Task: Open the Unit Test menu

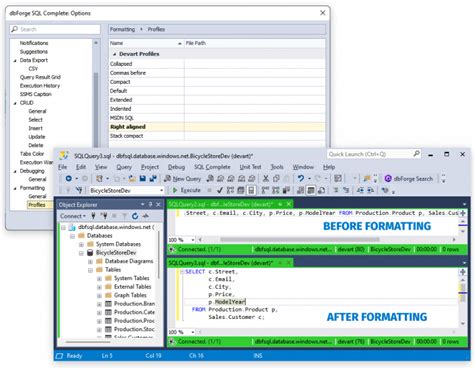Action: click(250, 167)
